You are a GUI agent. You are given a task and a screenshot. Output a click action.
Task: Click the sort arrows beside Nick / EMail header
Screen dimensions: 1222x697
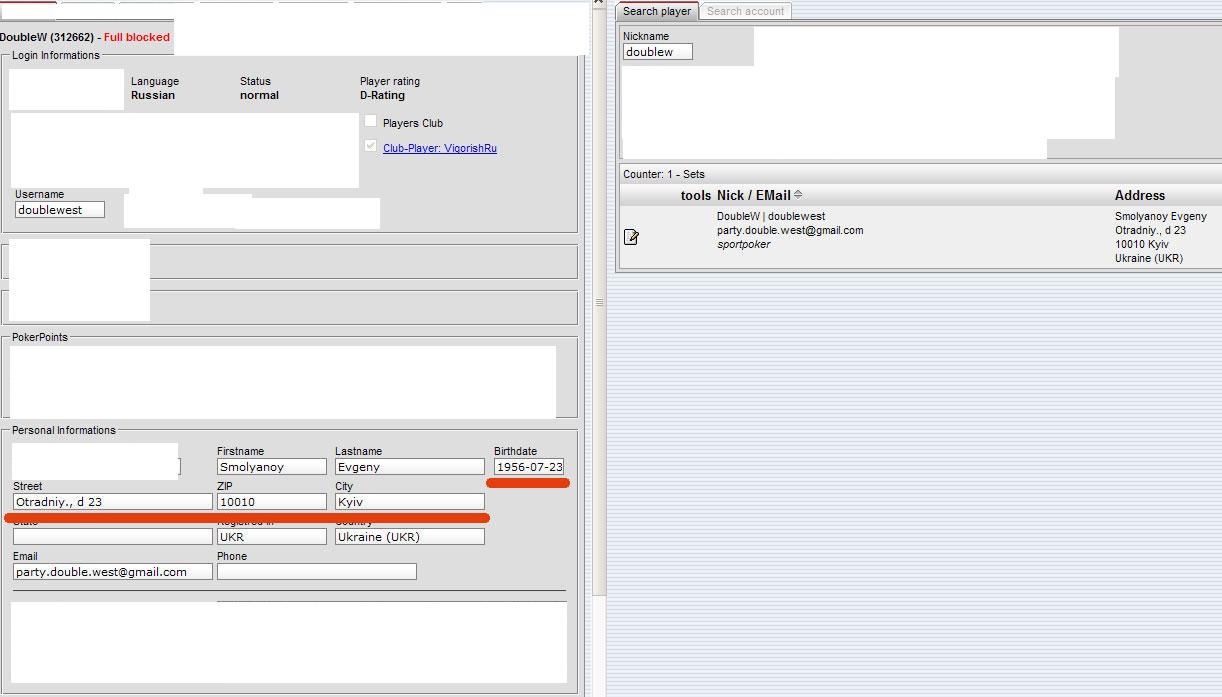coord(798,195)
